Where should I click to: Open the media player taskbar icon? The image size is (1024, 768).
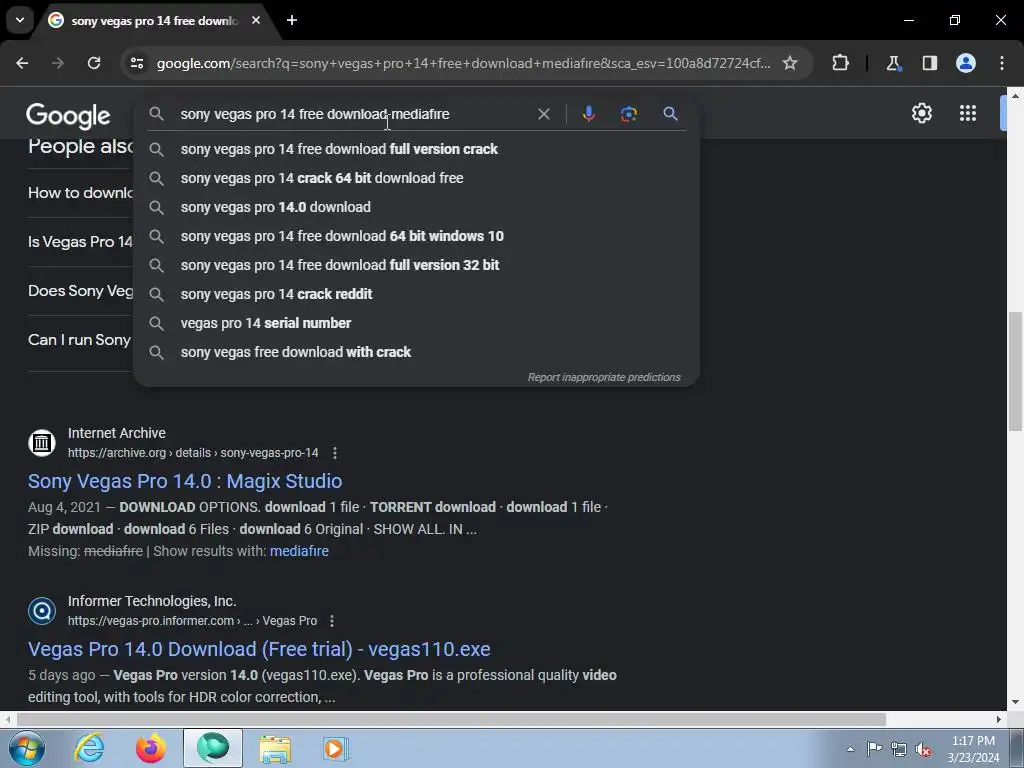[x=336, y=748]
